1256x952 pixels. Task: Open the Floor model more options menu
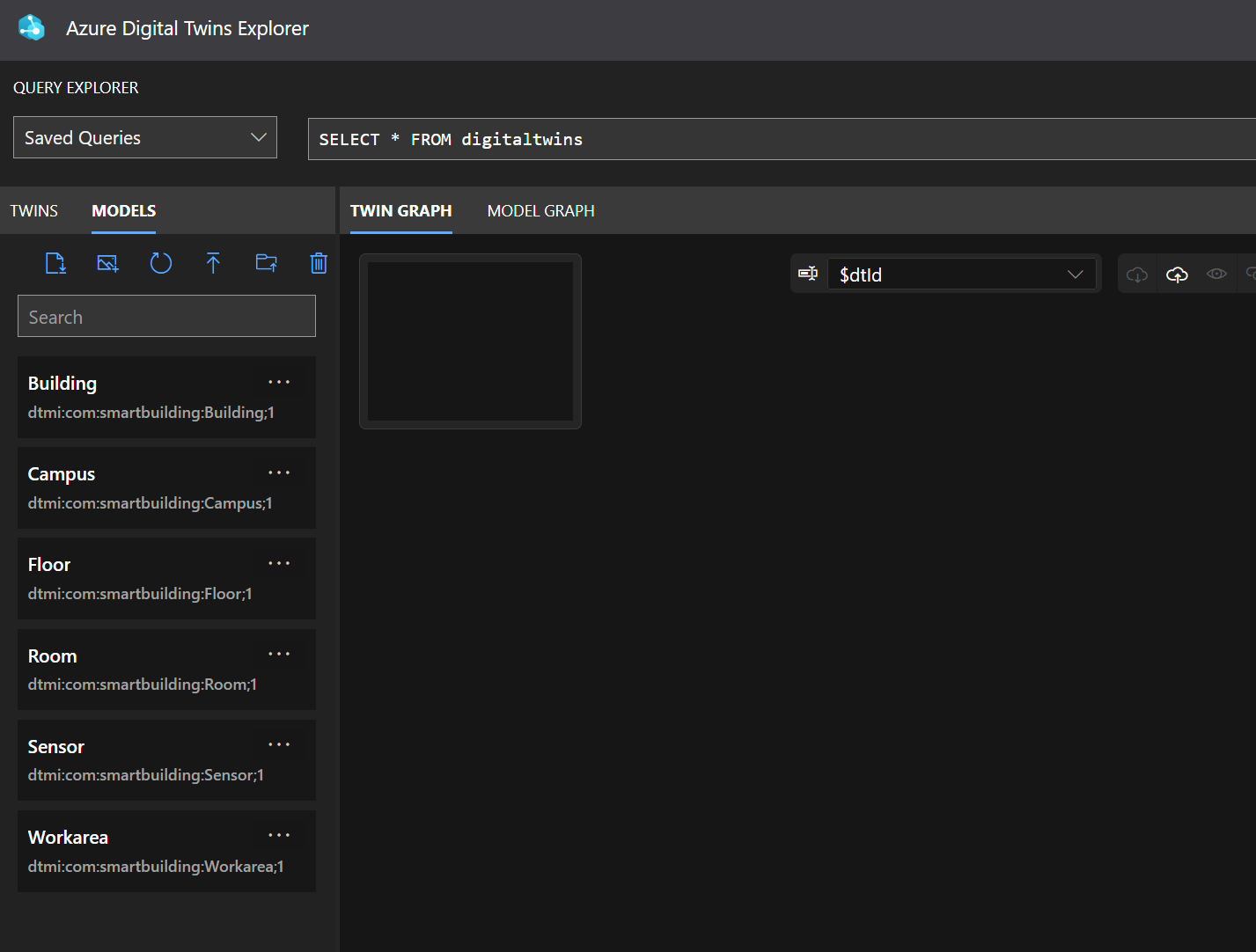[279, 563]
